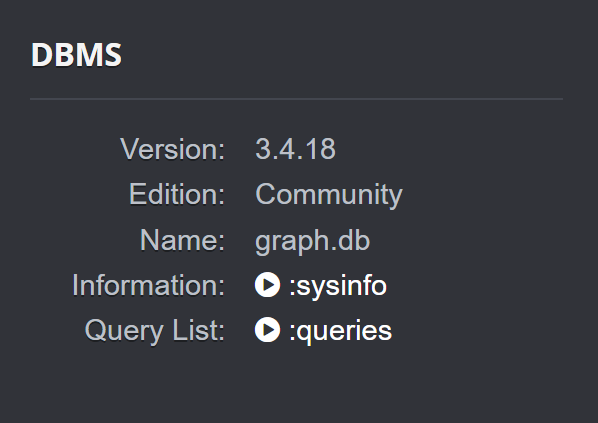Select the graph.db database name
This screenshot has height=423, width=598.
312,242
